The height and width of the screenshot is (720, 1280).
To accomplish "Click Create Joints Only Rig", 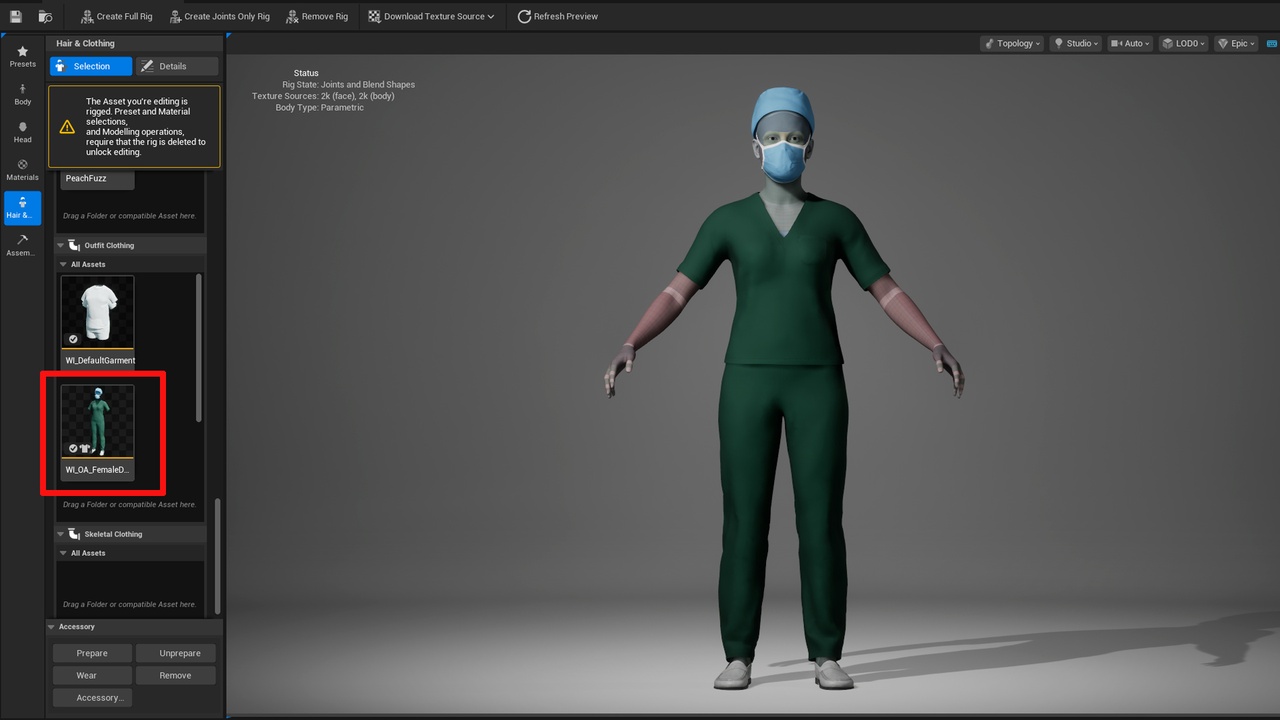I will [x=219, y=16].
